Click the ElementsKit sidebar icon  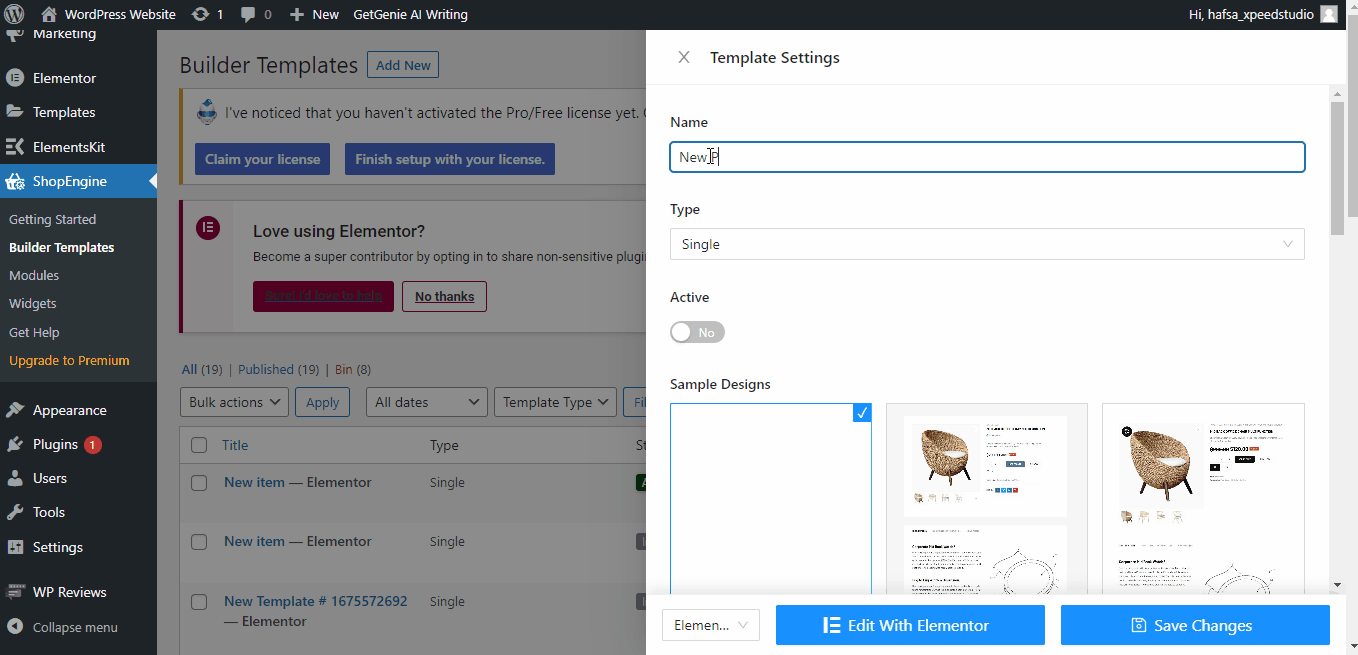tap(15, 147)
